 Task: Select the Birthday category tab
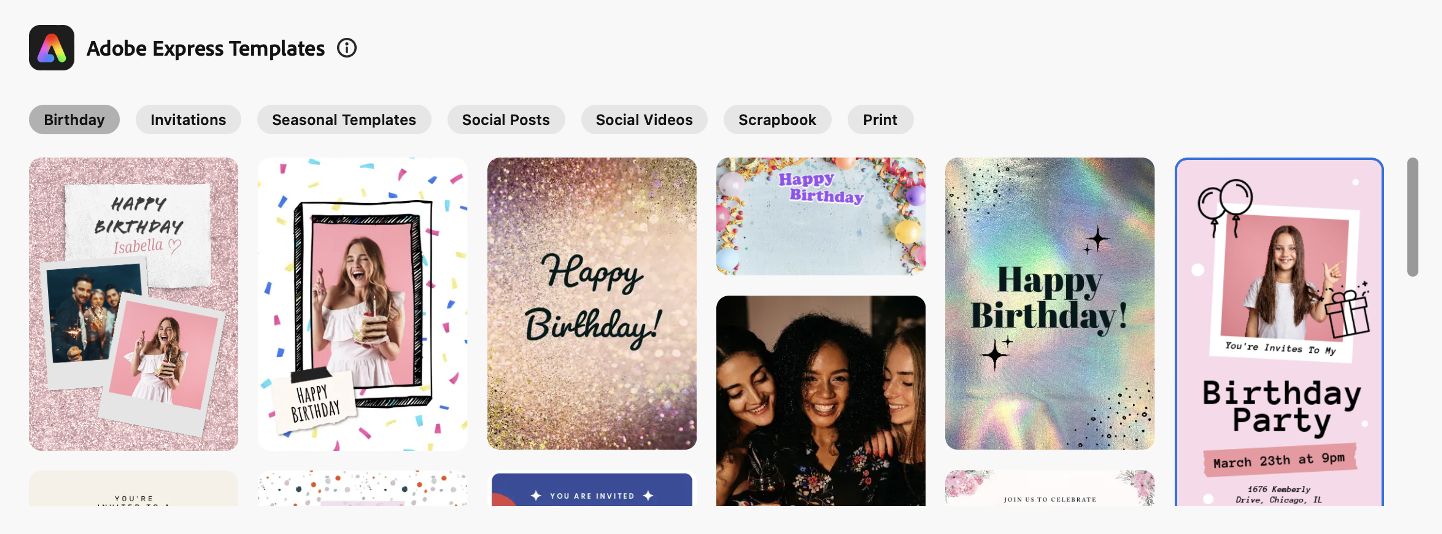tap(74, 120)
